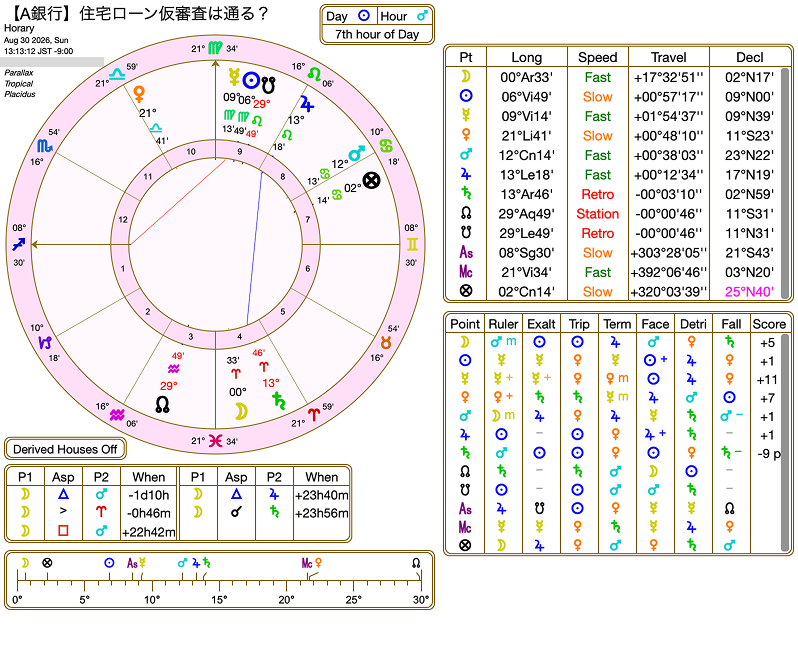Image resolution: width=798 pixels, height=649 pixels.
Task: Click the Parallax label
Action: coord(19,73)
